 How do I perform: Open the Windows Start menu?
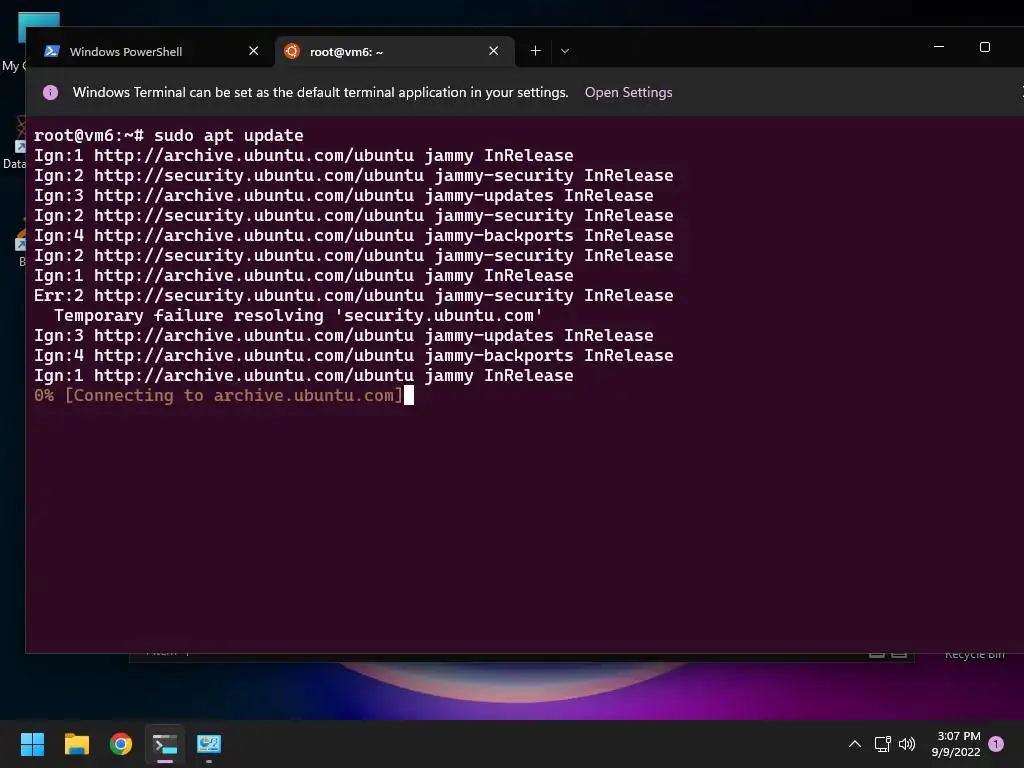(32, 744)
